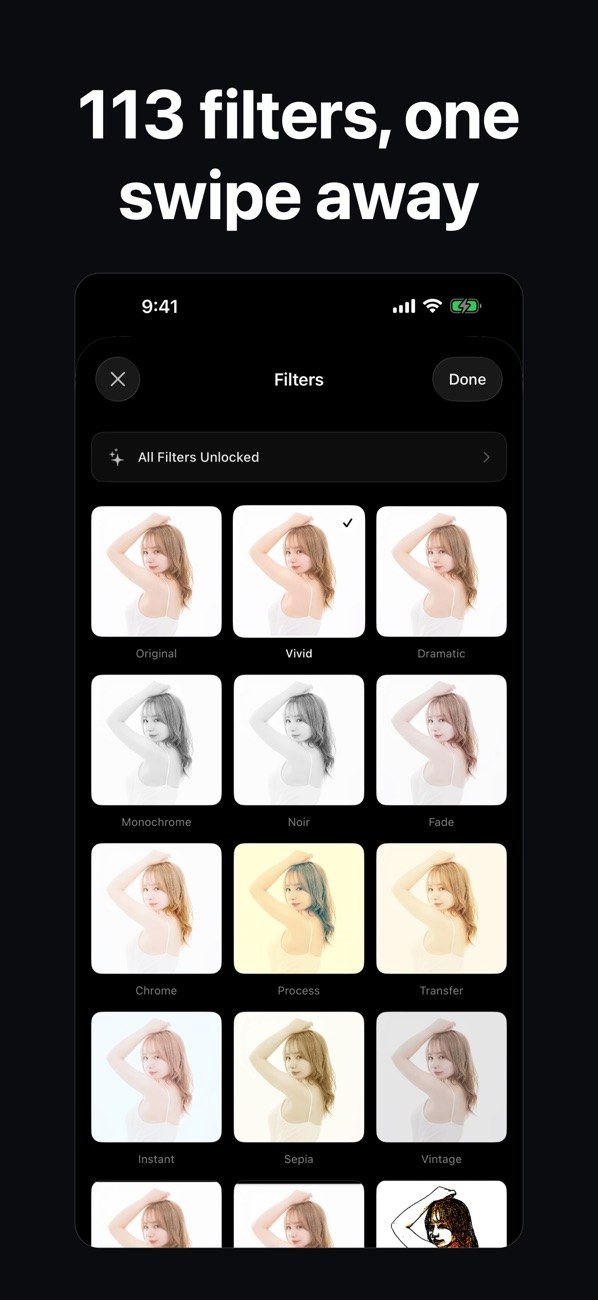Image resolution: width=598 pixels, height=1300 pixels.
Task: Click the Process label text
Action: coord(299,990)
